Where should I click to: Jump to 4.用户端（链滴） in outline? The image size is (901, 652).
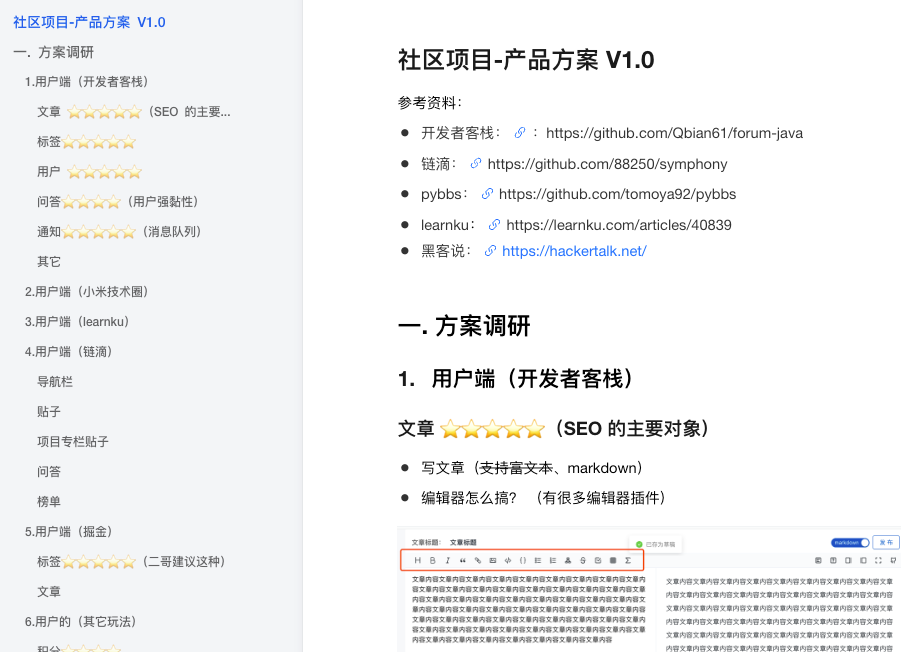pyautogui.click(x=68, y=352)
